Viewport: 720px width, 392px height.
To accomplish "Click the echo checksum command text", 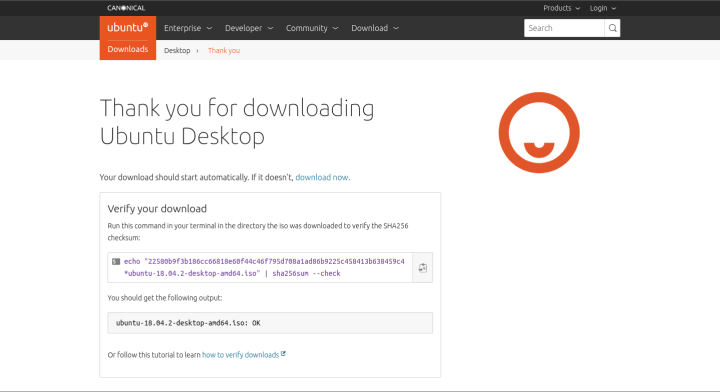I will pyautogui.click(x=264, y=267).
